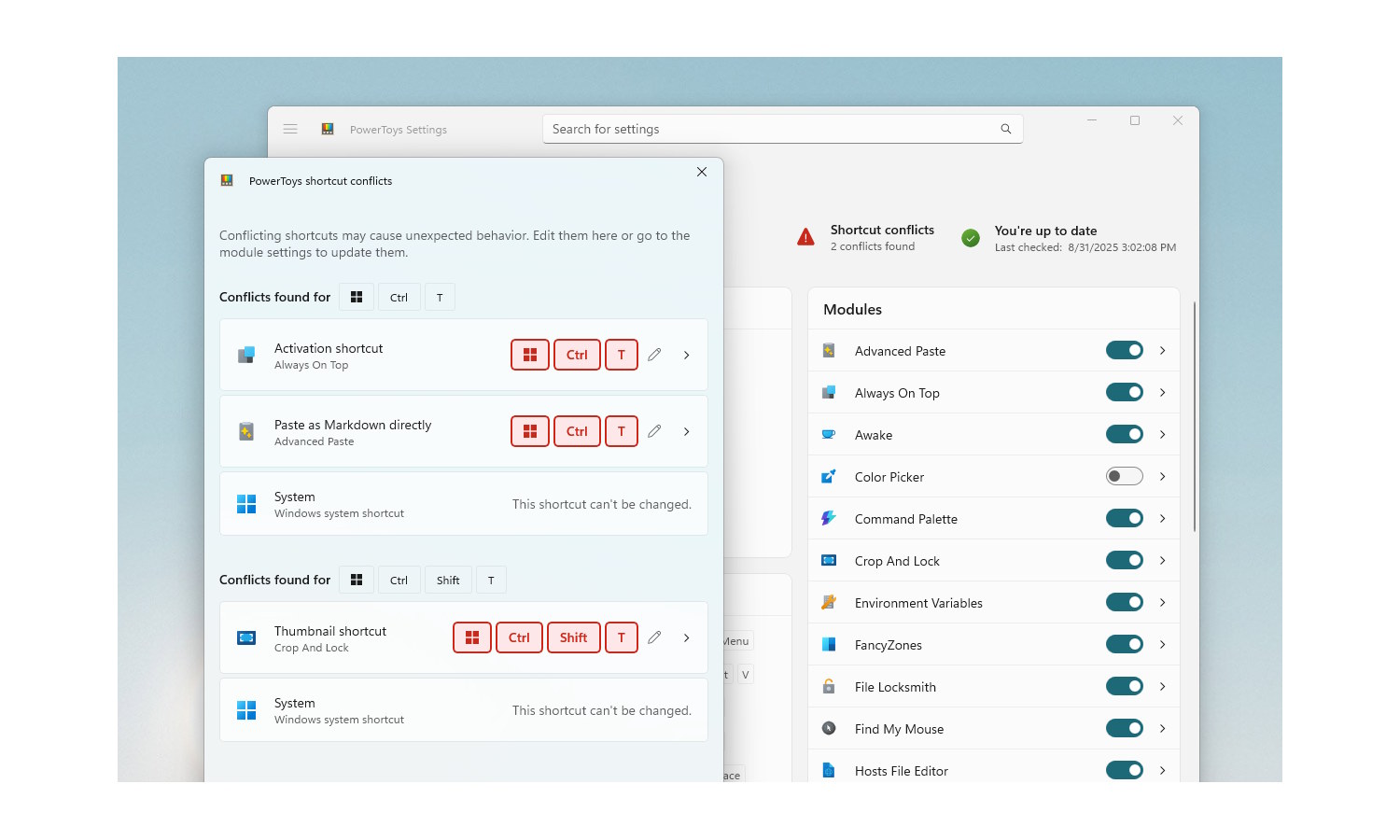Click the green up-to-date checkmark icon
1400x840 pixels.
[x=971, y=238]
